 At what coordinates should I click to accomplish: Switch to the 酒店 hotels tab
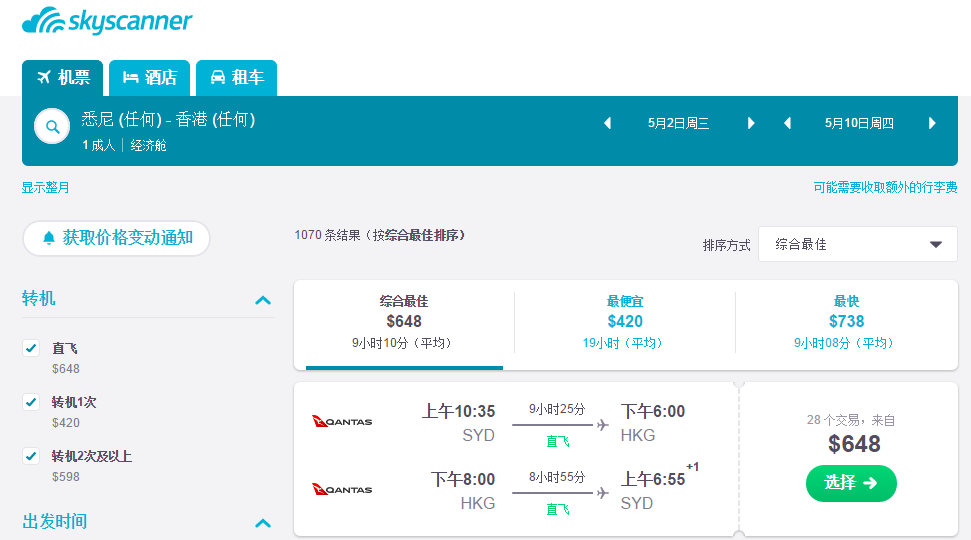(x=150, y=77)
